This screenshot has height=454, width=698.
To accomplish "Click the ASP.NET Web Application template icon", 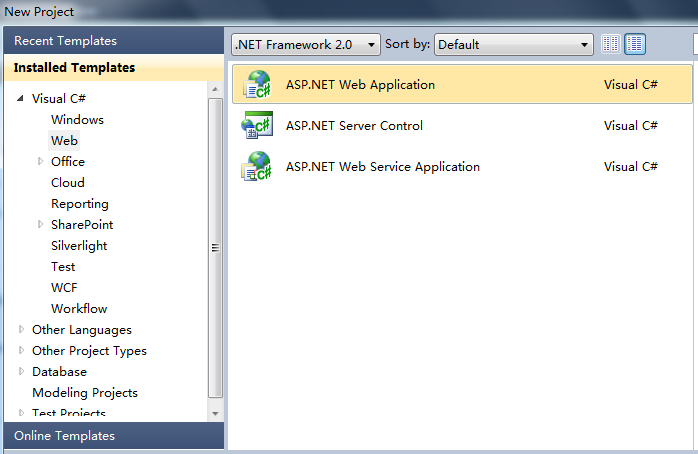I will click(257, 85).
